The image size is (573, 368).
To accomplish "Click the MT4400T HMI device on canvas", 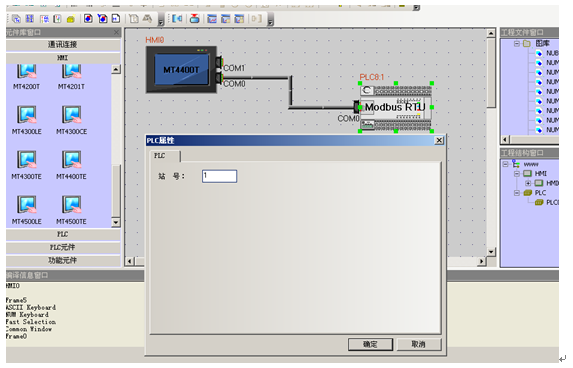I will point(182,70).
